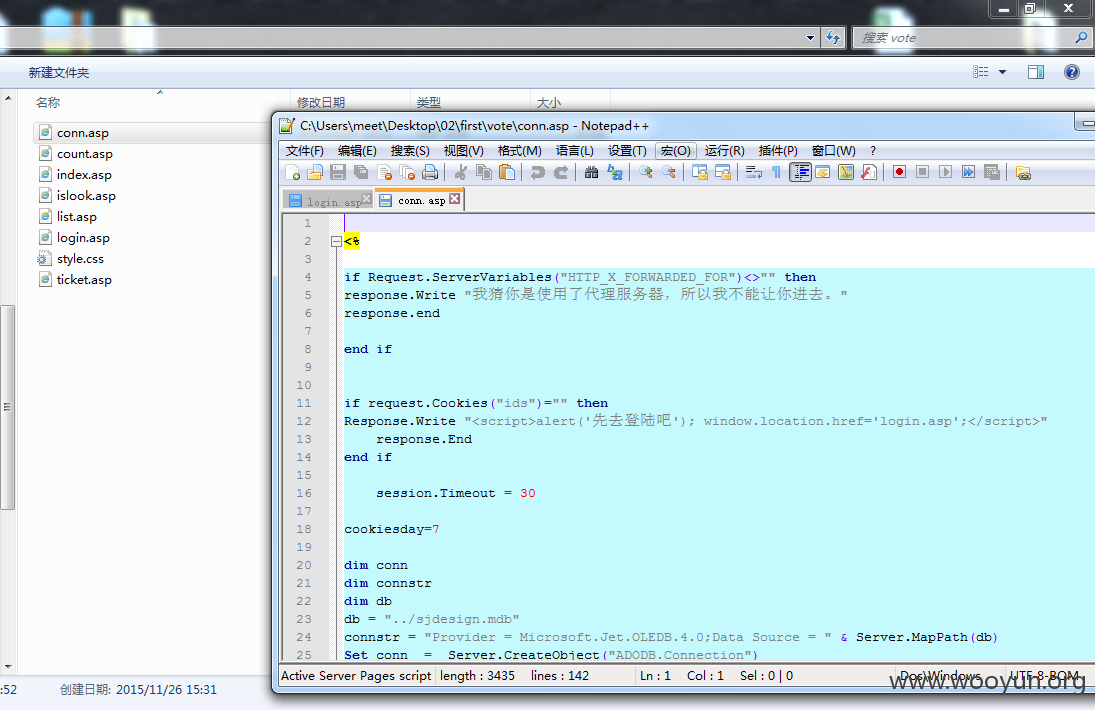Close the conn.asp tab
Screen dimensions: 1095x710
455,199
